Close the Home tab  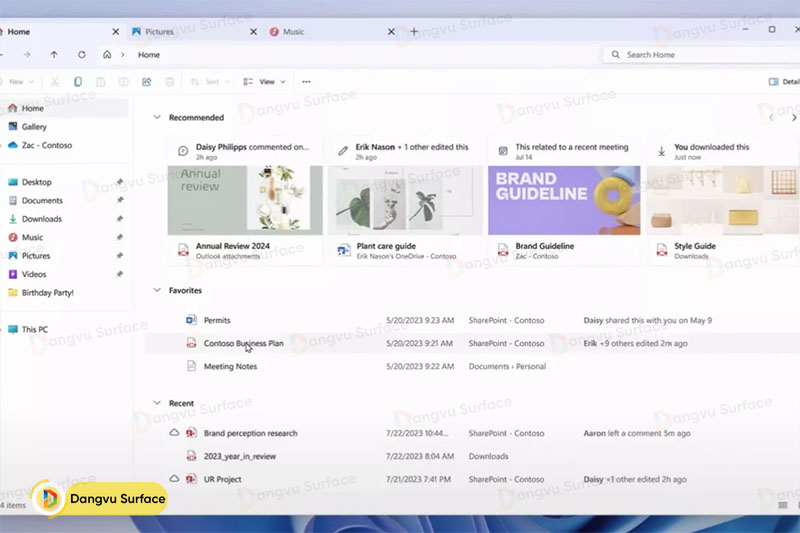[x=116, y=32]
